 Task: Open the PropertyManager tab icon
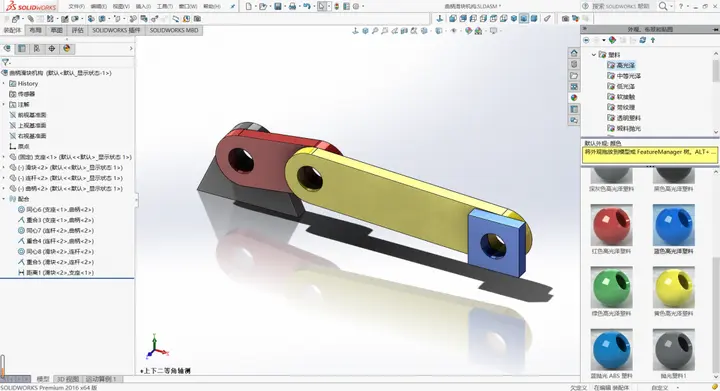click(22, 49)
